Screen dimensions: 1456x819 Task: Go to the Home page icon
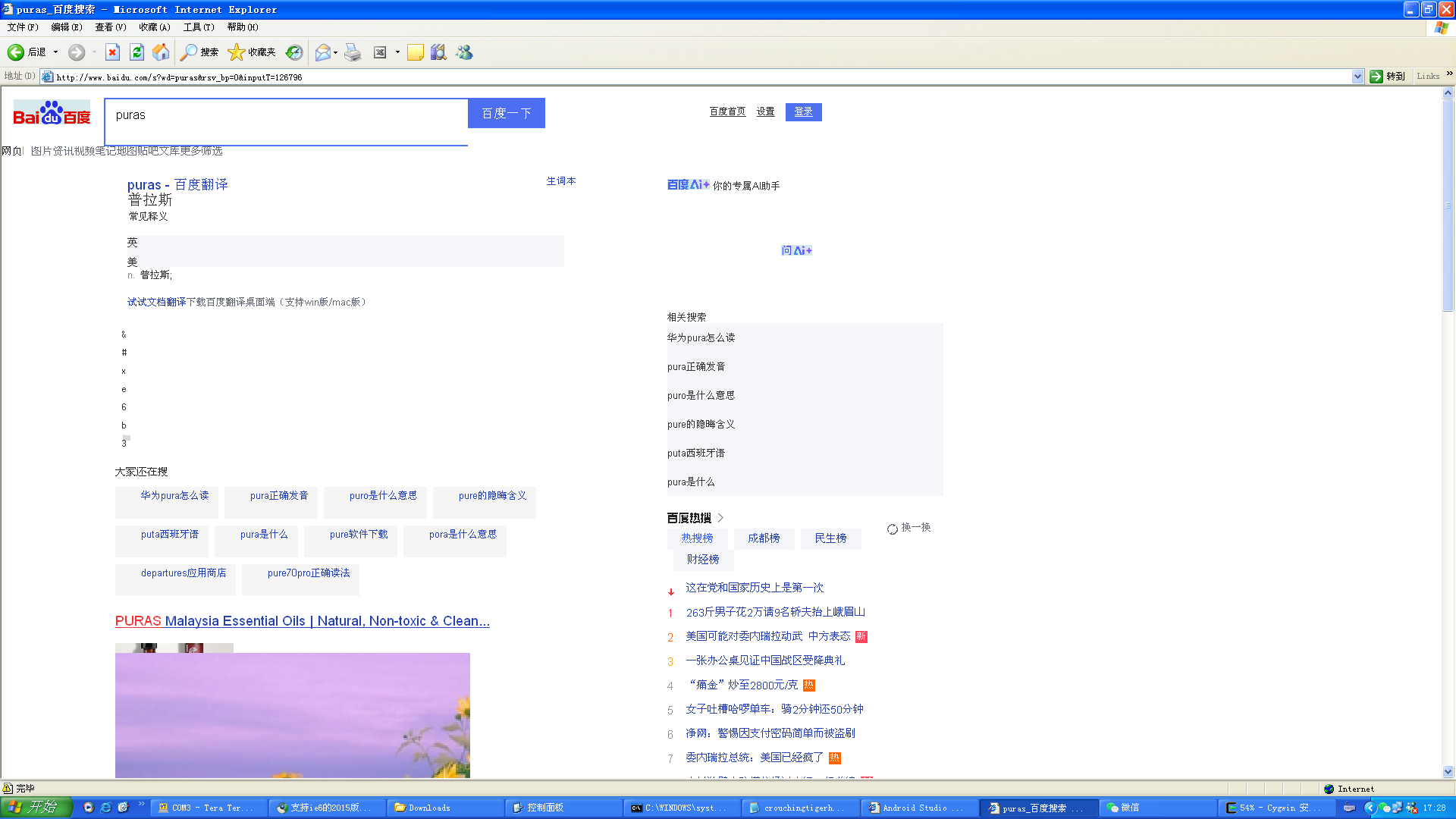tap(161, 52)
